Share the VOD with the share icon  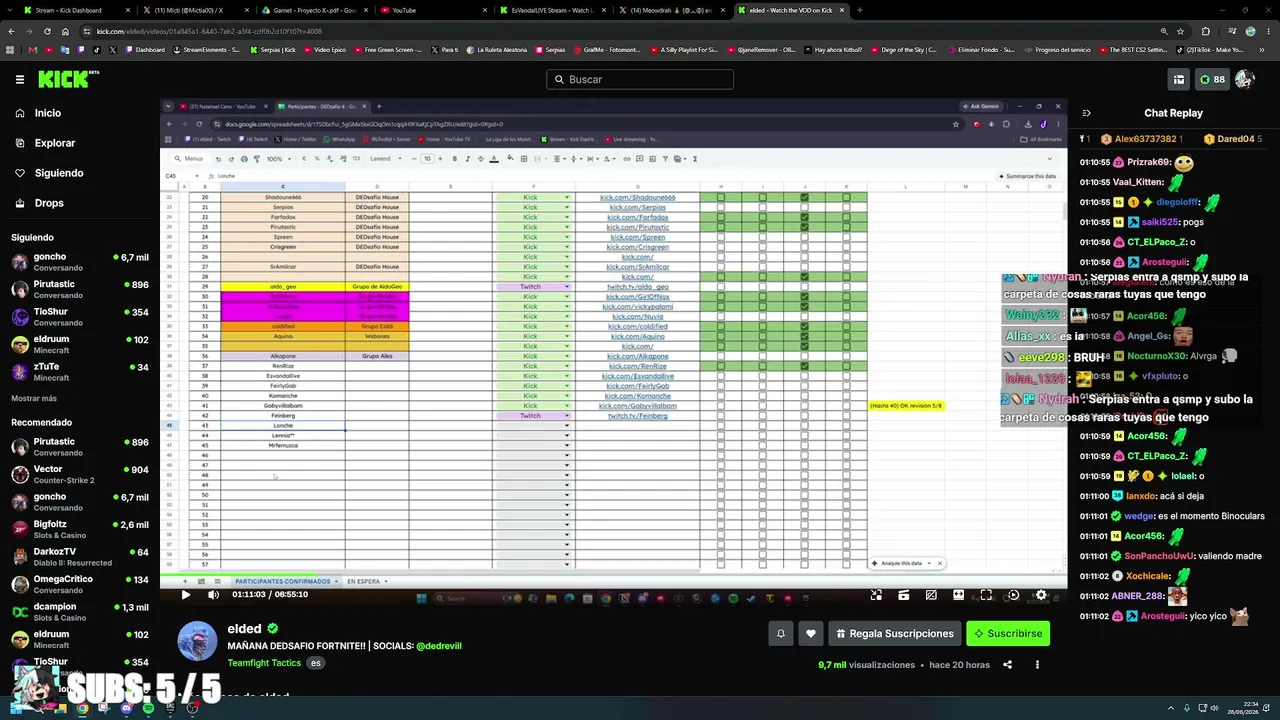pos(1007,665)
